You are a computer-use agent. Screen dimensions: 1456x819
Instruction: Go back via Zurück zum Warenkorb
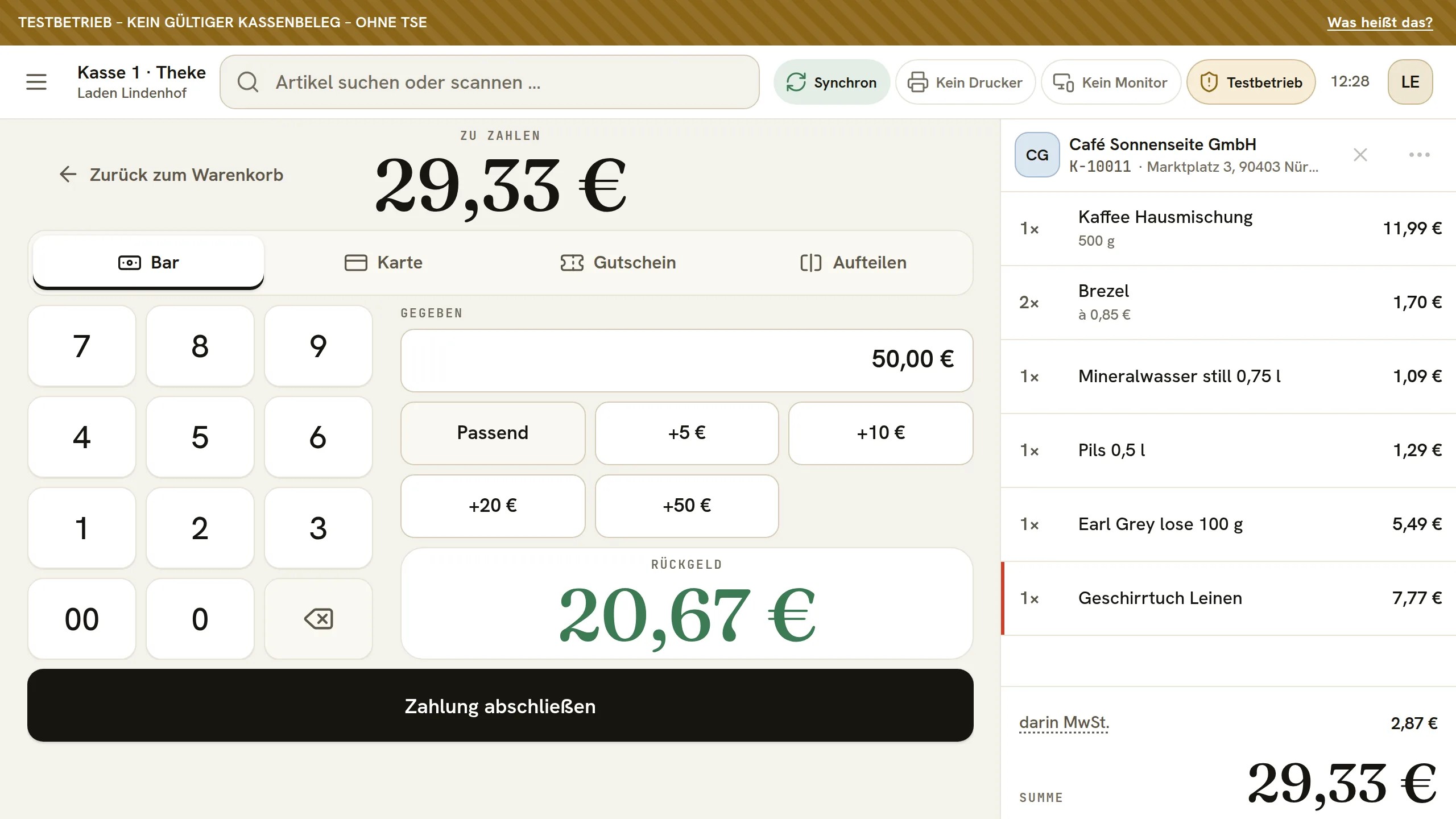pos(171,175)
